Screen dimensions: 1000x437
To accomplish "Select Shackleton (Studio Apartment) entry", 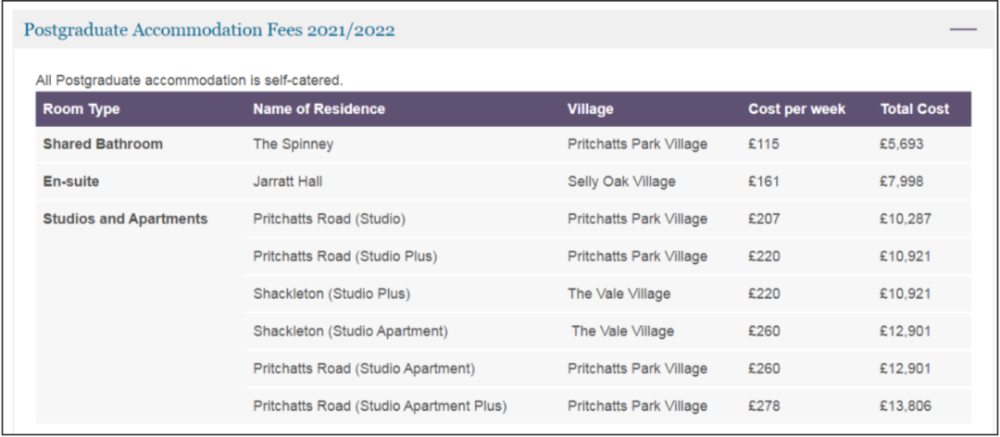I will tap(350, 331).
